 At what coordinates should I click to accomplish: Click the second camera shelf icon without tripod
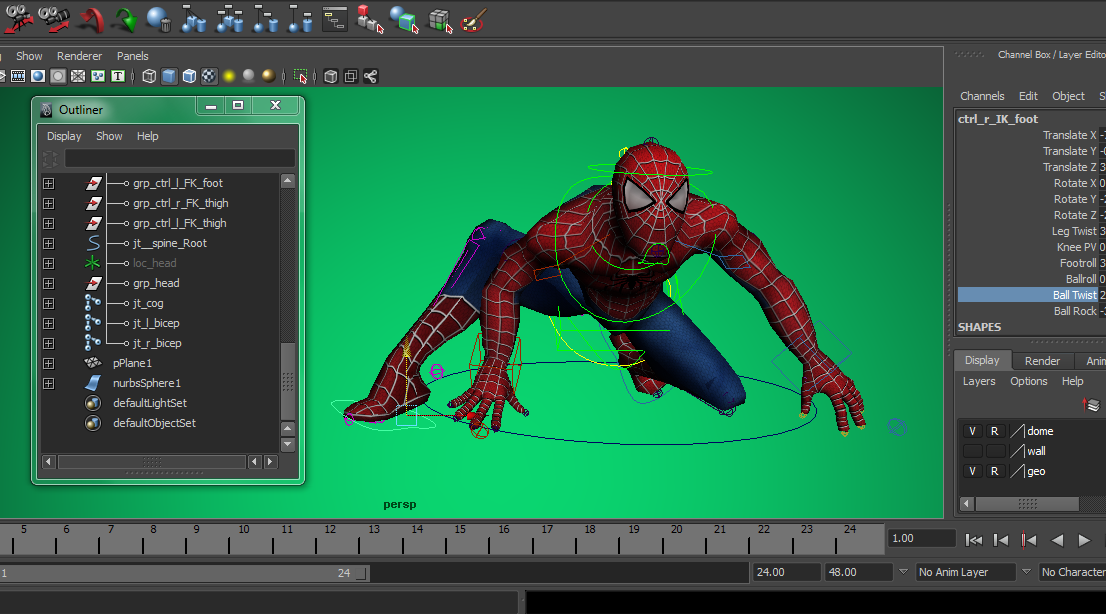(54, 19)
